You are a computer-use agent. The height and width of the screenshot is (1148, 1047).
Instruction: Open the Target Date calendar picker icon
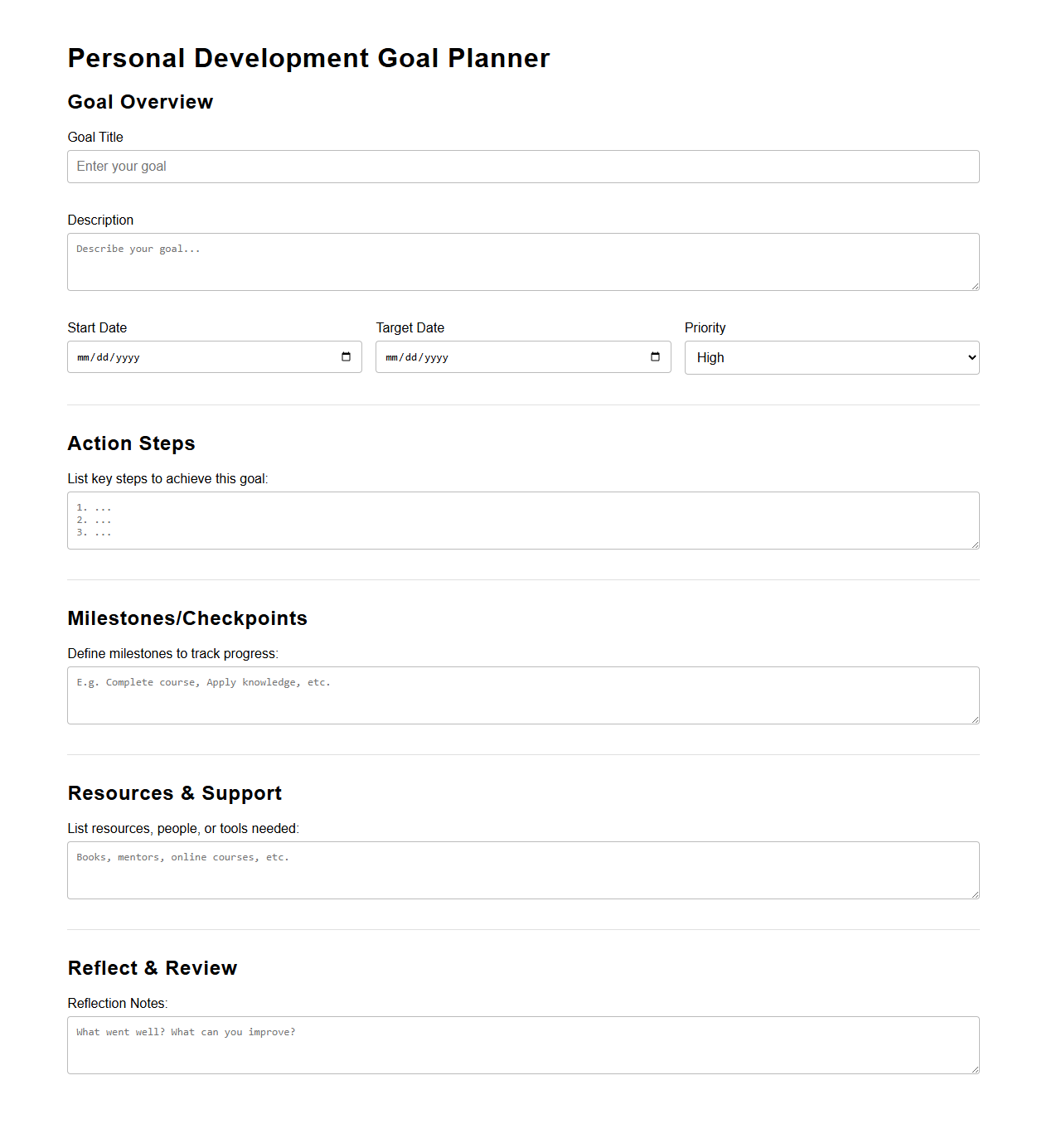[x=654, y=356]
